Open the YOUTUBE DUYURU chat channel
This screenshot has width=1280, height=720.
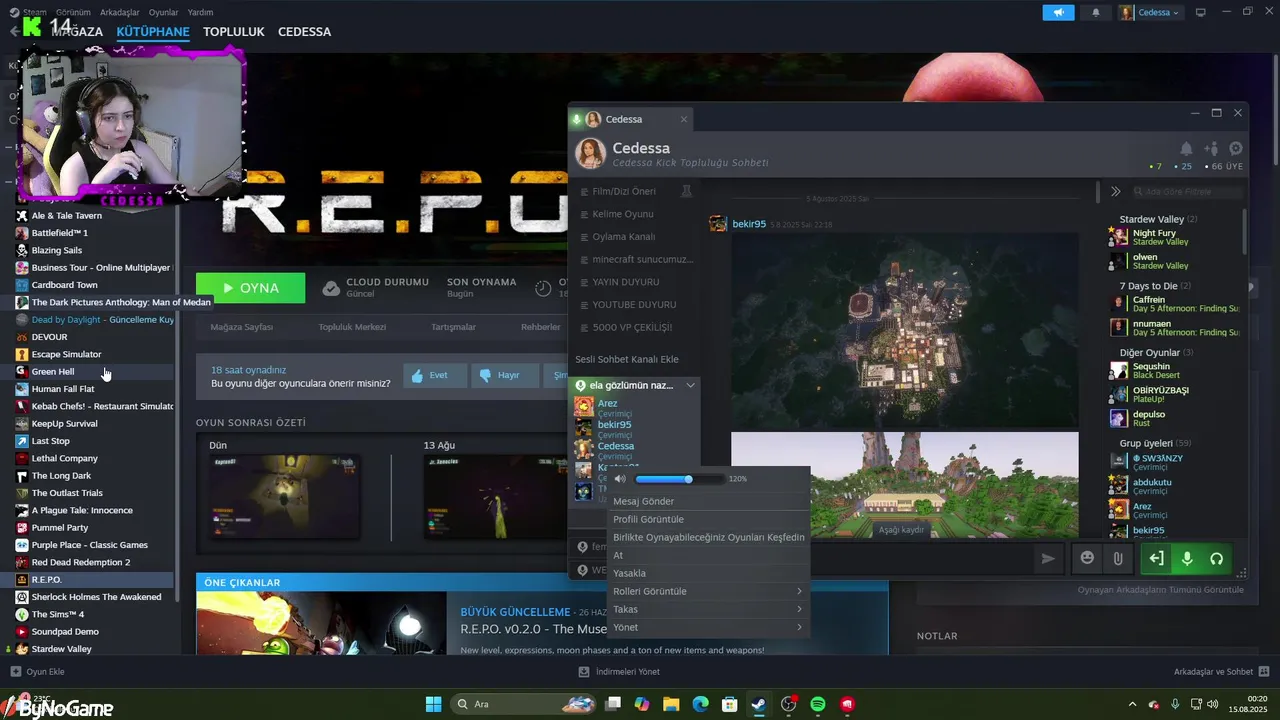634,304
